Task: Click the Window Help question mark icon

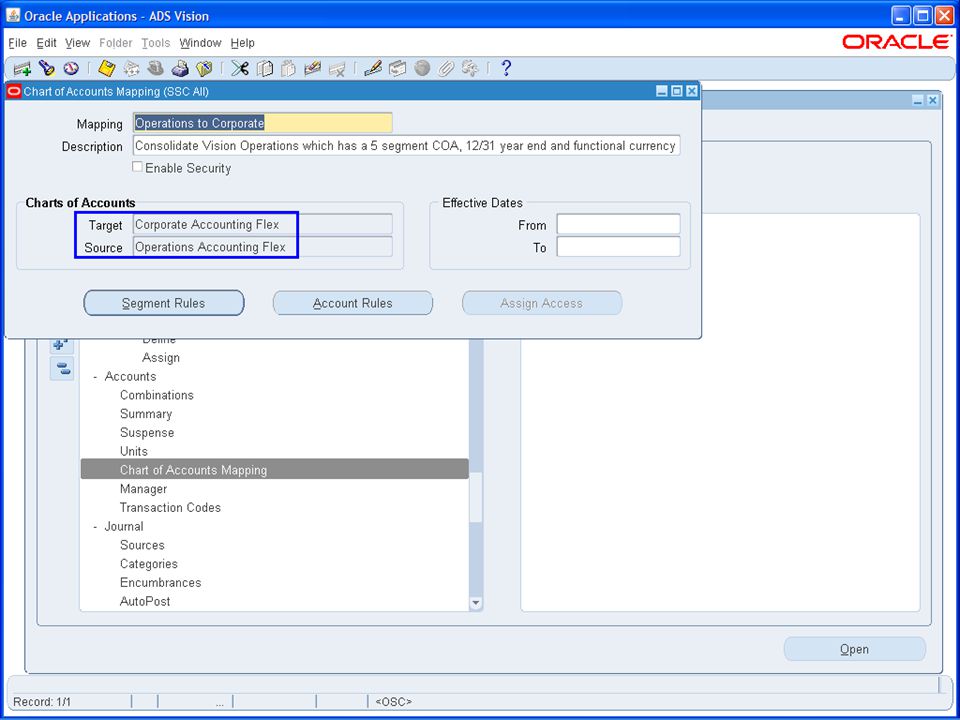Action: (x=506, y=68)
